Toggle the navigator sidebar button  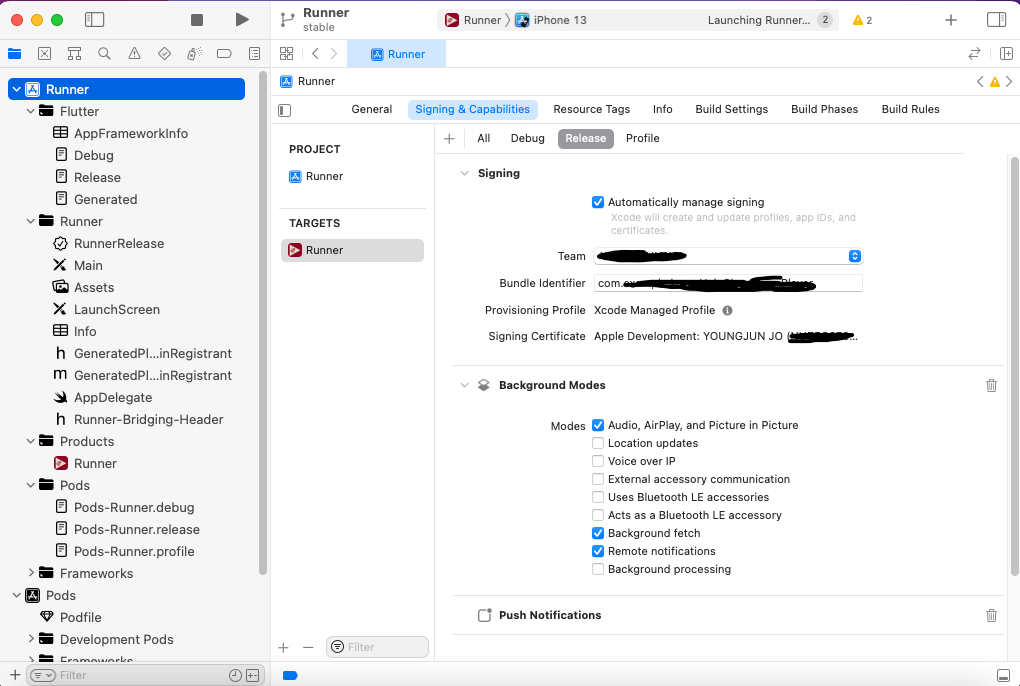tap(94, 20)
